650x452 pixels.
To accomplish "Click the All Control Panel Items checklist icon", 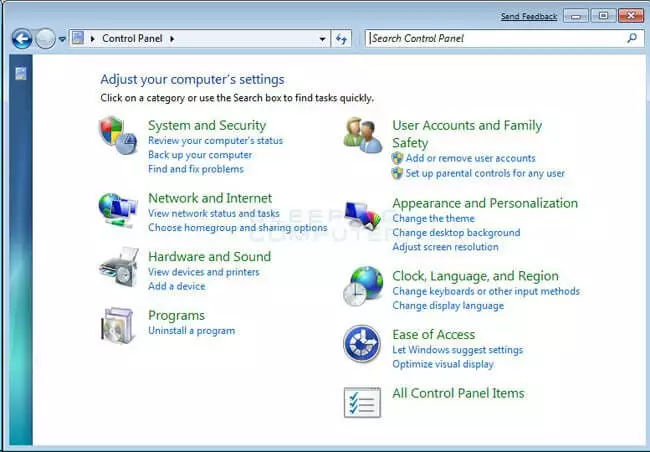I will click(x=362, y=402).
